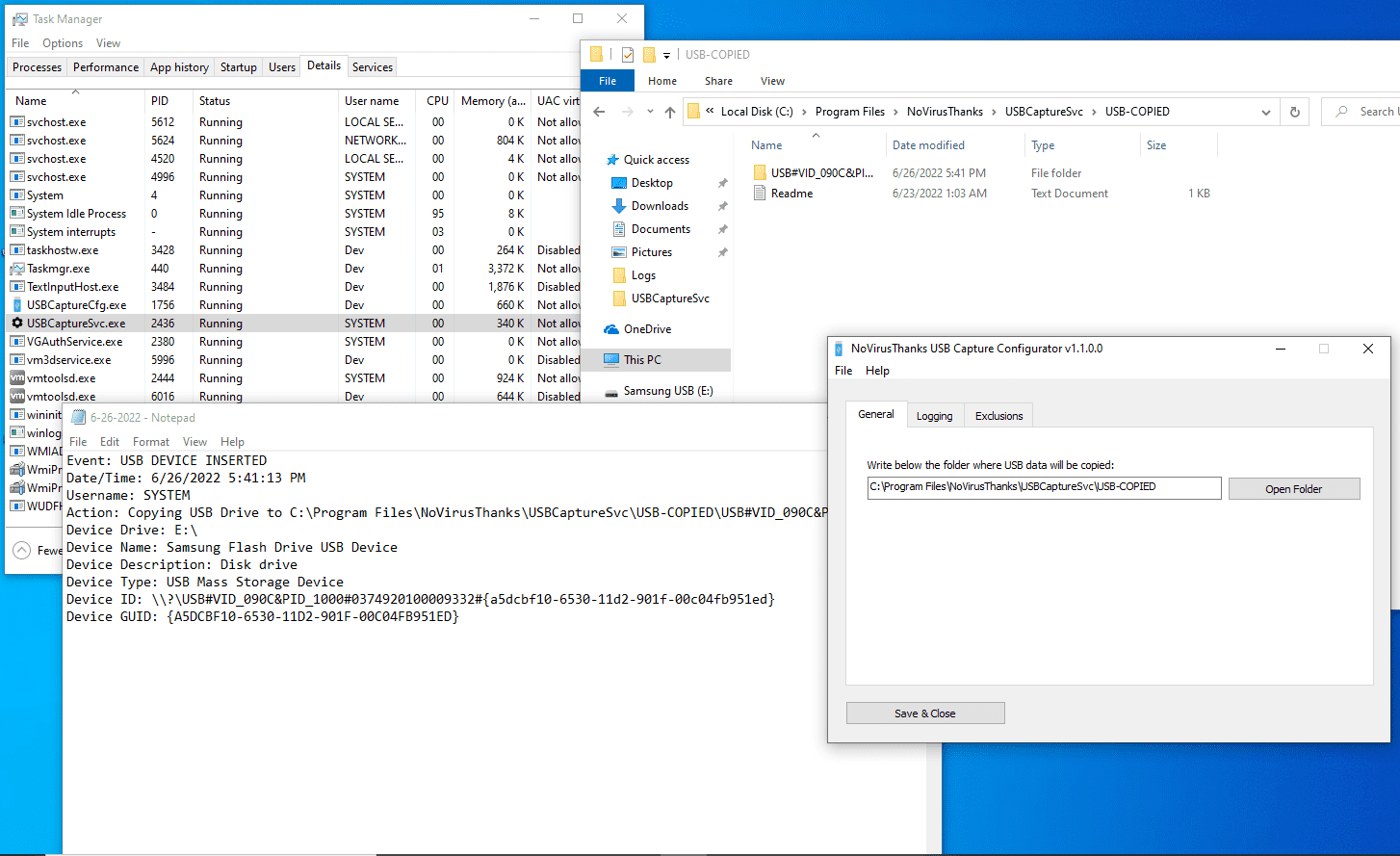This screenshot has width=1400, height=856.
Task: Refresh the Explorer address bar location
Action: point(1294,112)
